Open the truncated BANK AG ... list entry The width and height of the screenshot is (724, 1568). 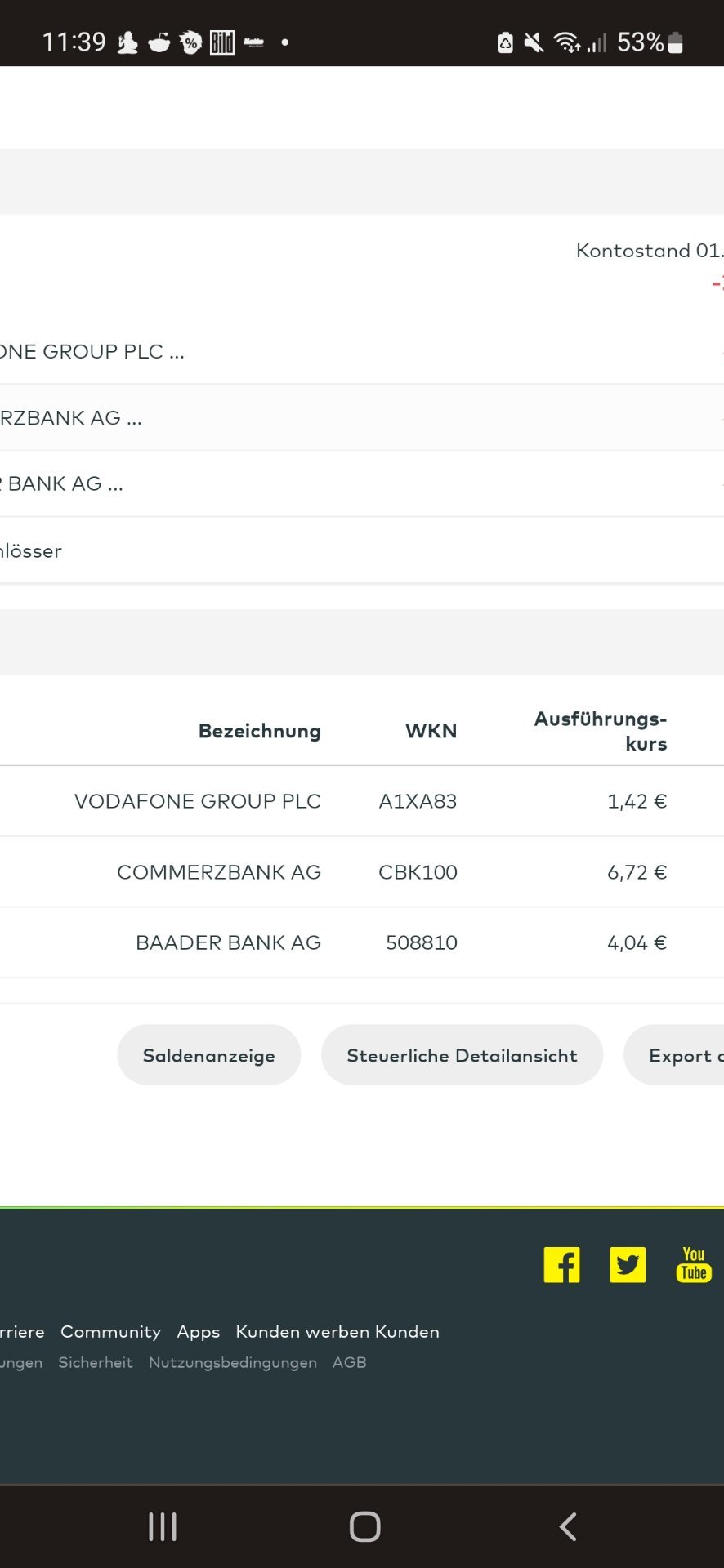[62, 483]
